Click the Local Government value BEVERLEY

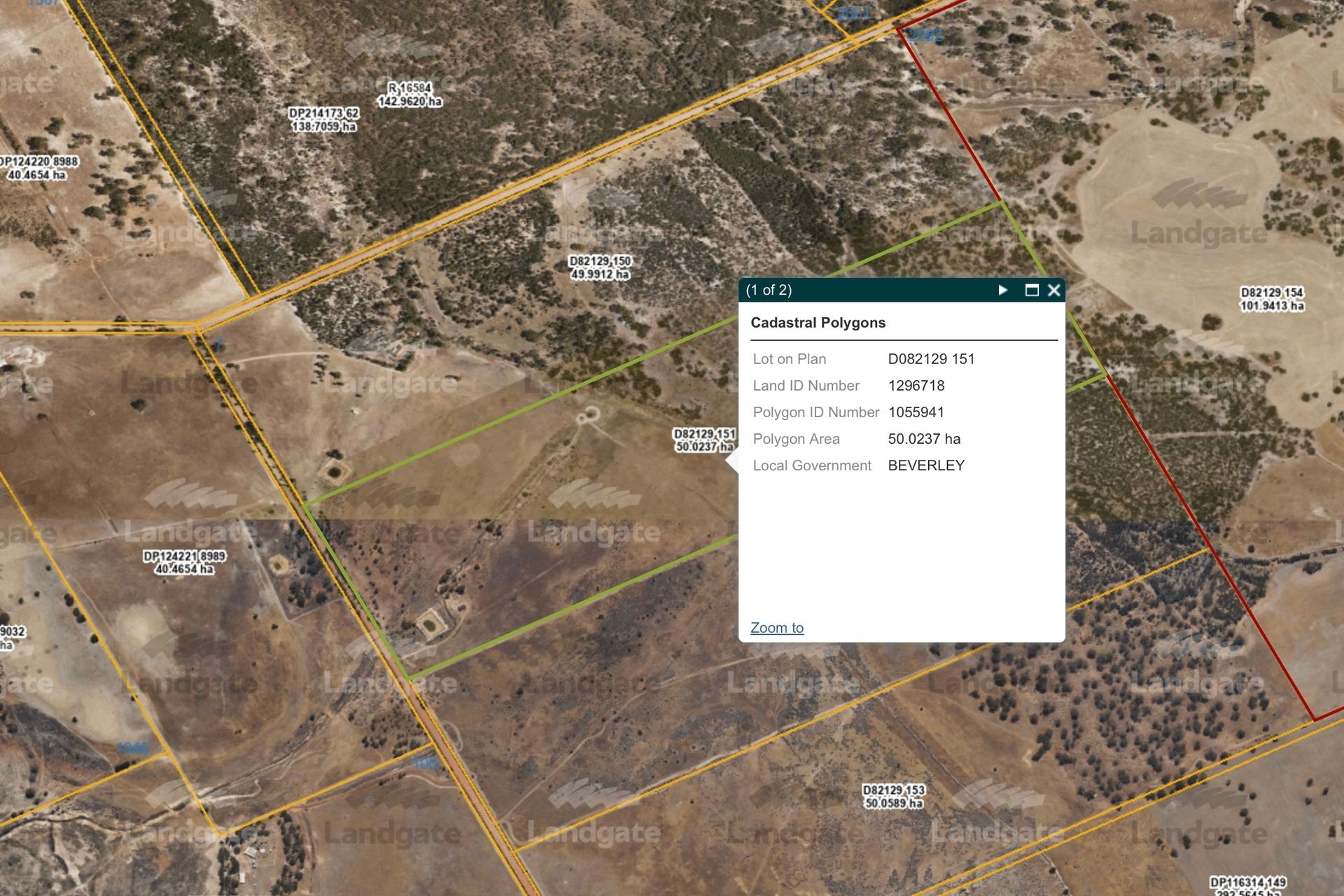[926, 465]
